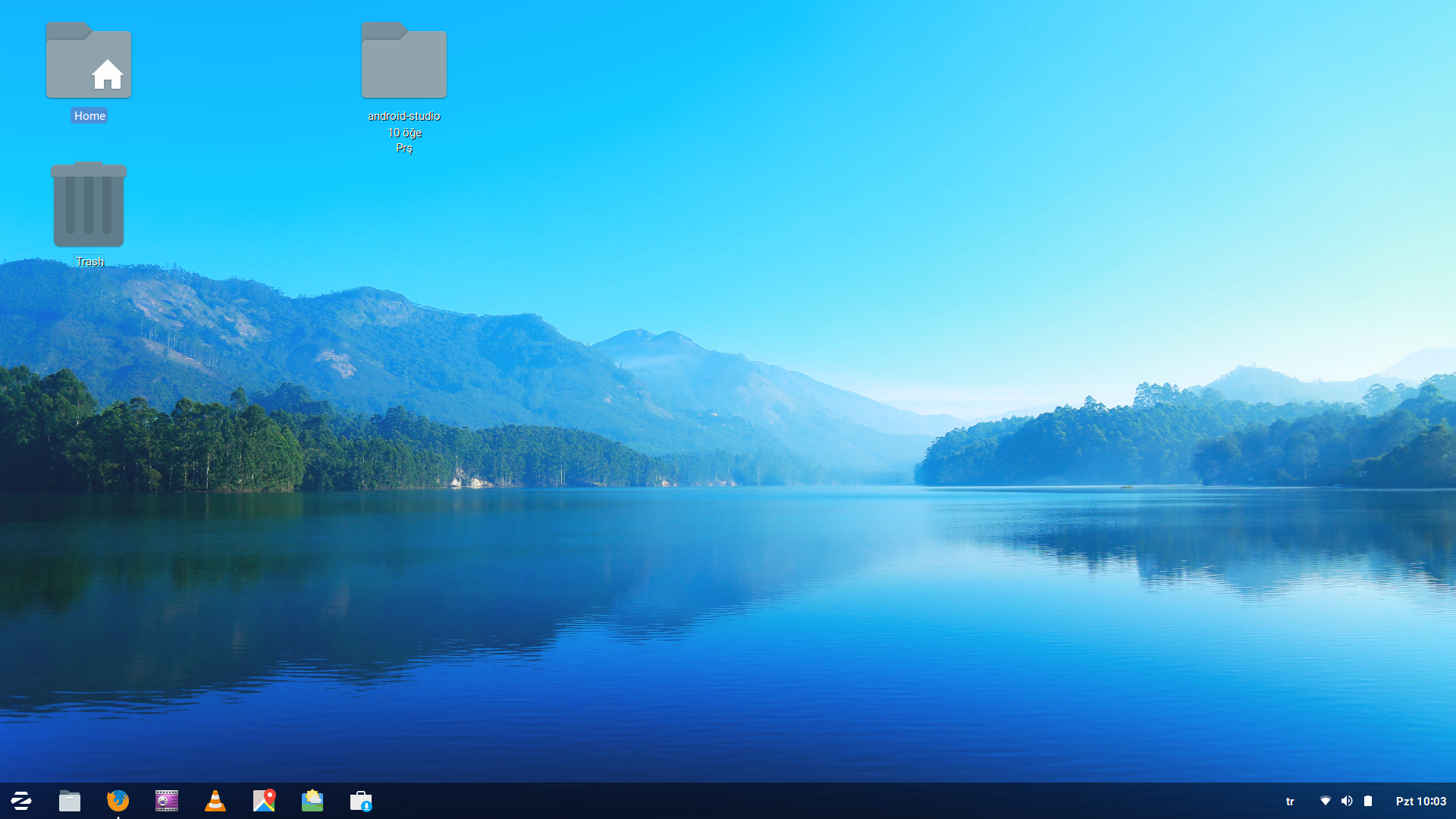Click the Trash label text
The width and height of the screenshot is (1456, 819).
click(89, 262)
